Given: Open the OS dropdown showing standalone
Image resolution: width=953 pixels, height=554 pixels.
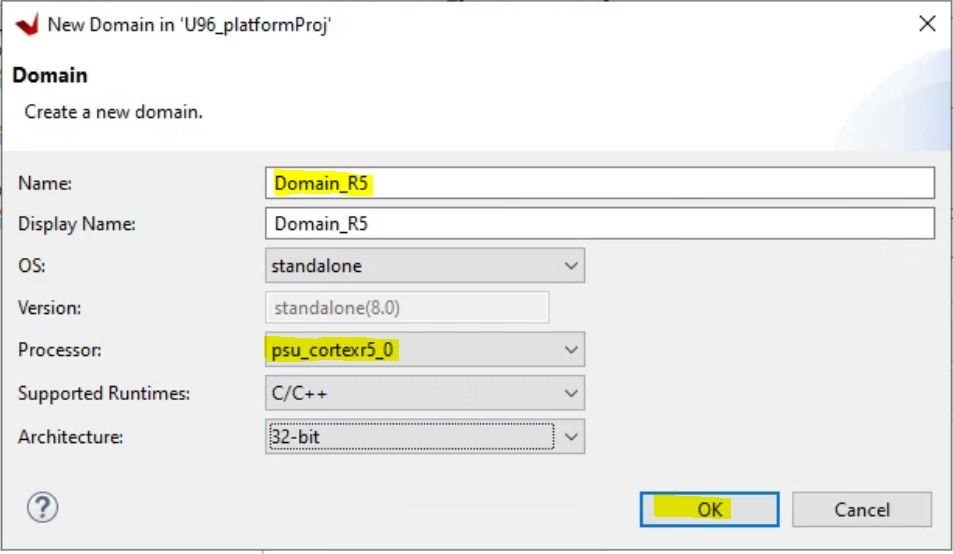Looking at the screenshot, I should (x=425, y=266).
